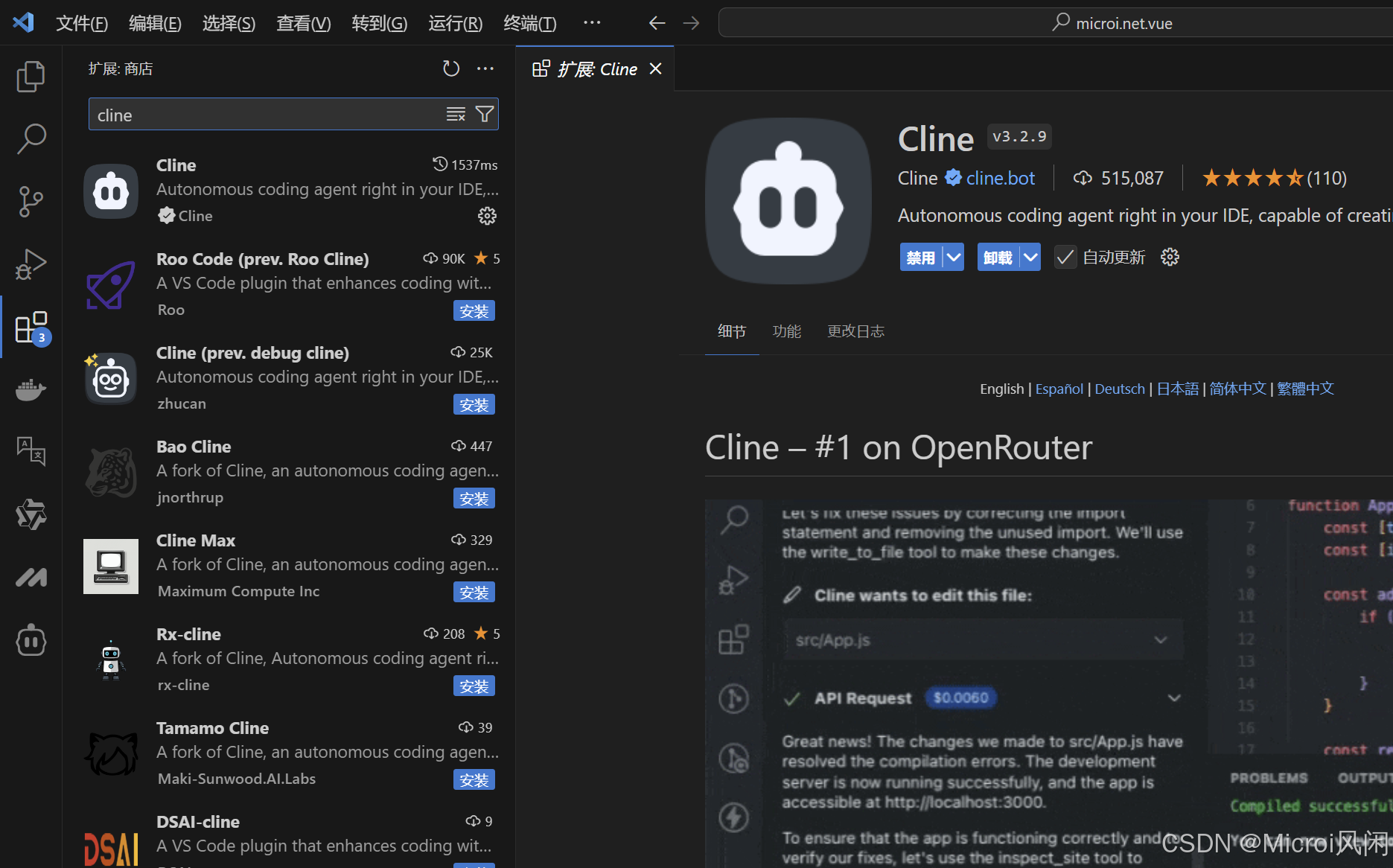This screenshot has height=868, width=1393.
Task: Click the microi.net.vue command center search
Action: tap(1113, 23)
